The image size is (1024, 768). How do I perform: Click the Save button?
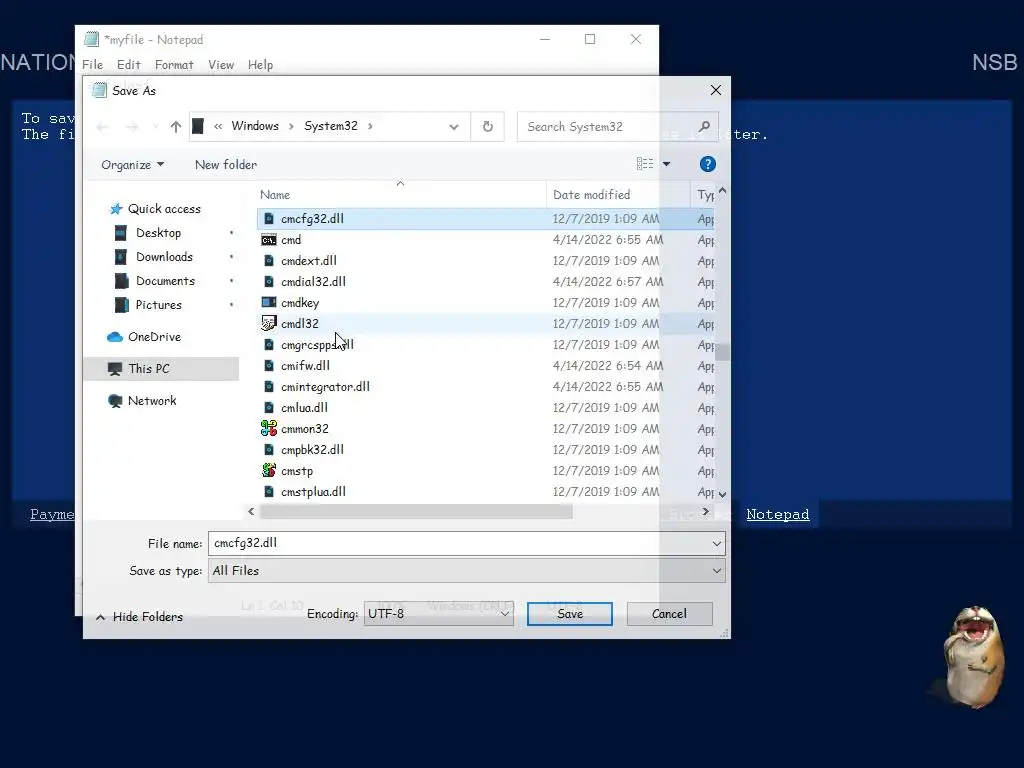569,614
